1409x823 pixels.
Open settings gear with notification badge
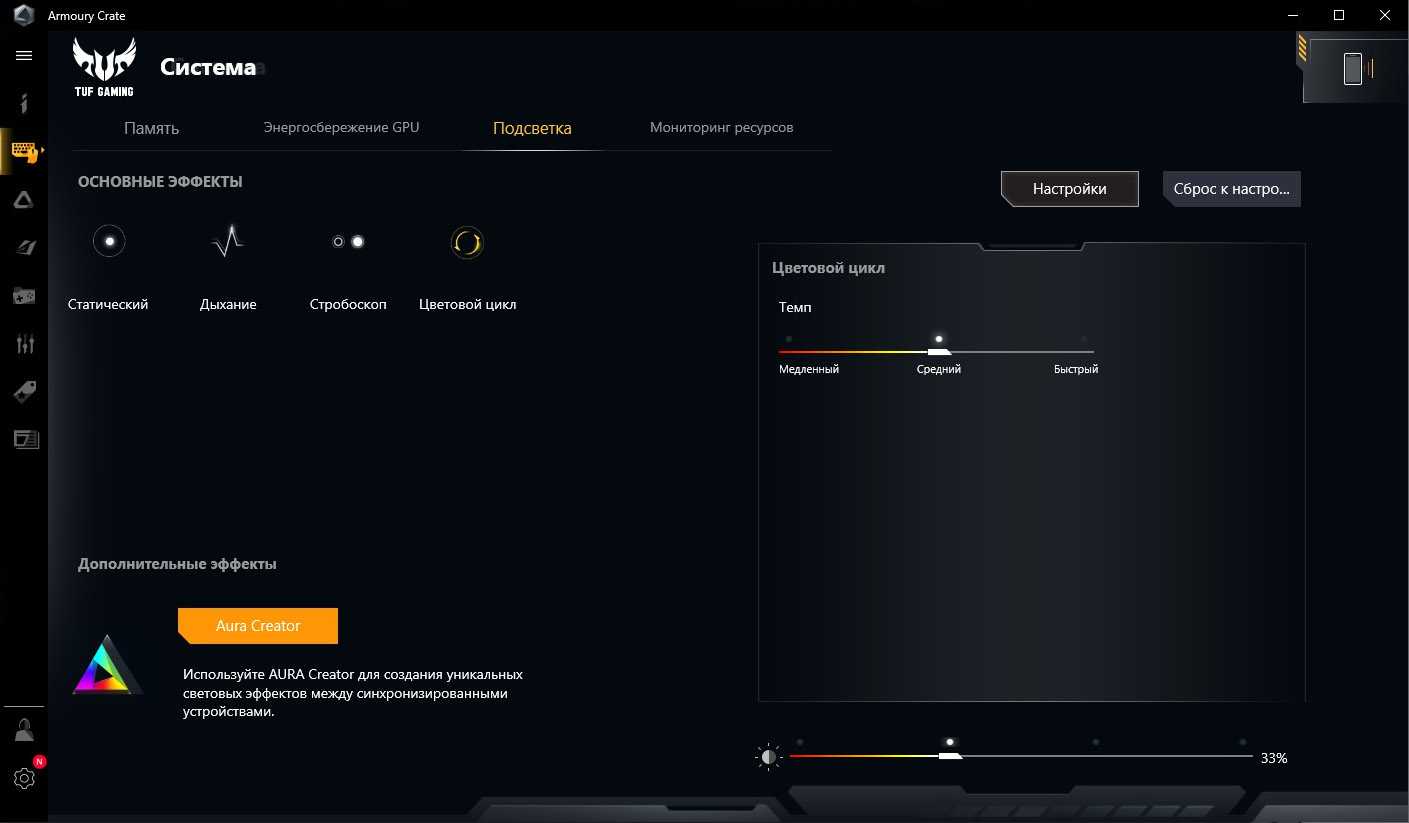(x=24, y=778)
